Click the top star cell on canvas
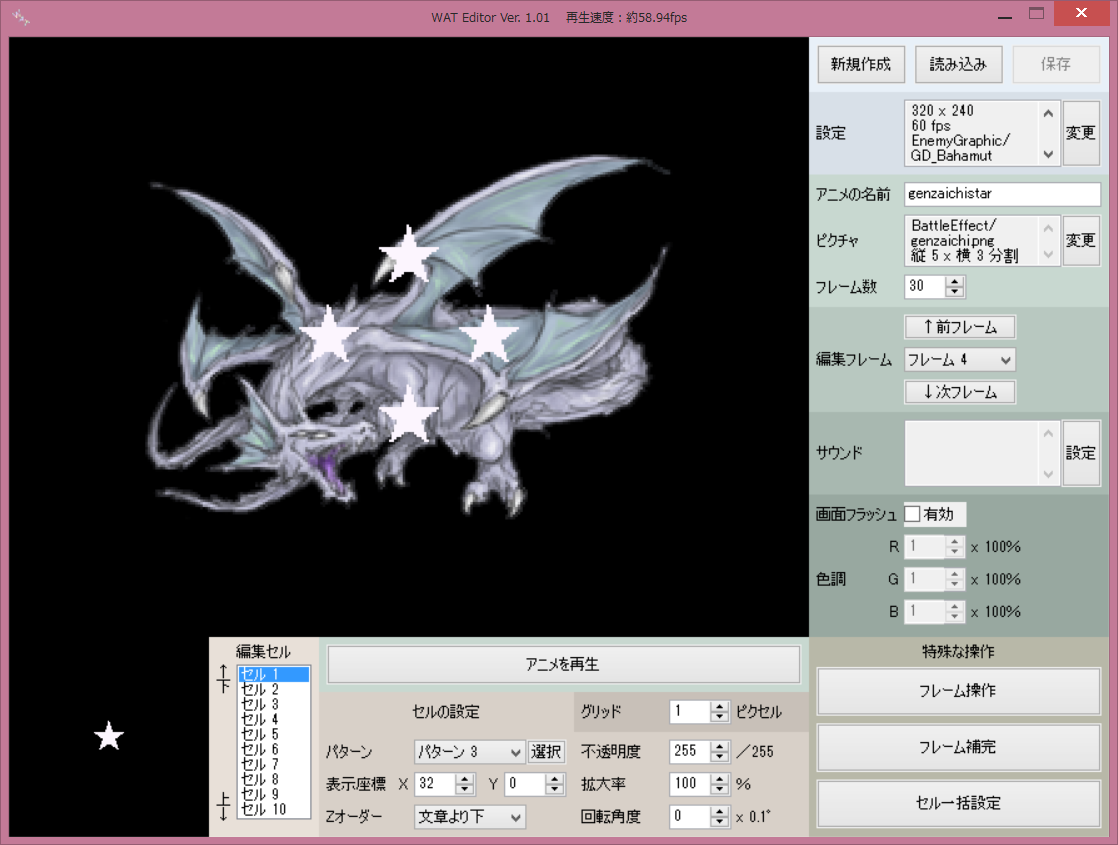The width and height of the screenshot is (1118, 845). (409, 254)
